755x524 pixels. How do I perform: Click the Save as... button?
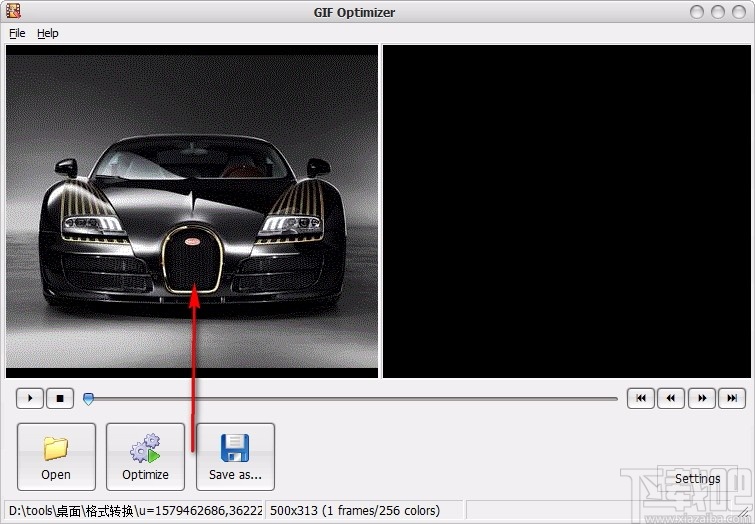tap(235, 457)
